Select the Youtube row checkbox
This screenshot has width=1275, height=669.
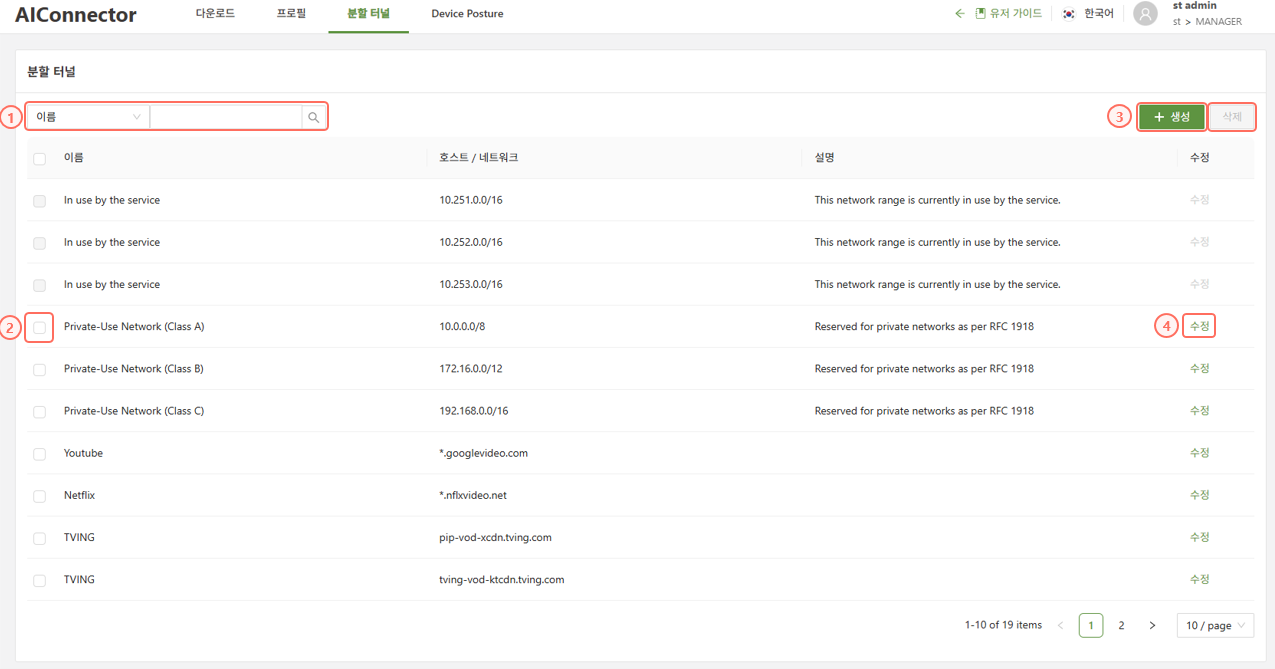point(40,454)
